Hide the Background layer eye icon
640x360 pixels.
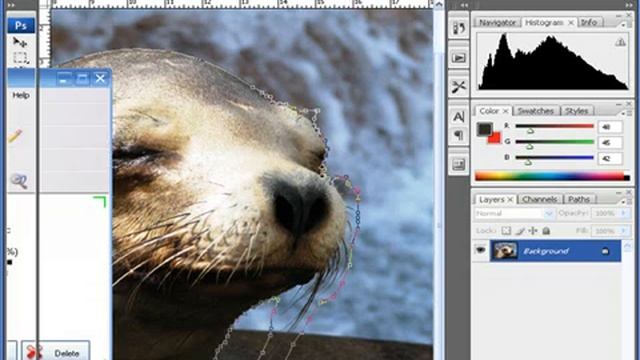[x=480, y=250]
